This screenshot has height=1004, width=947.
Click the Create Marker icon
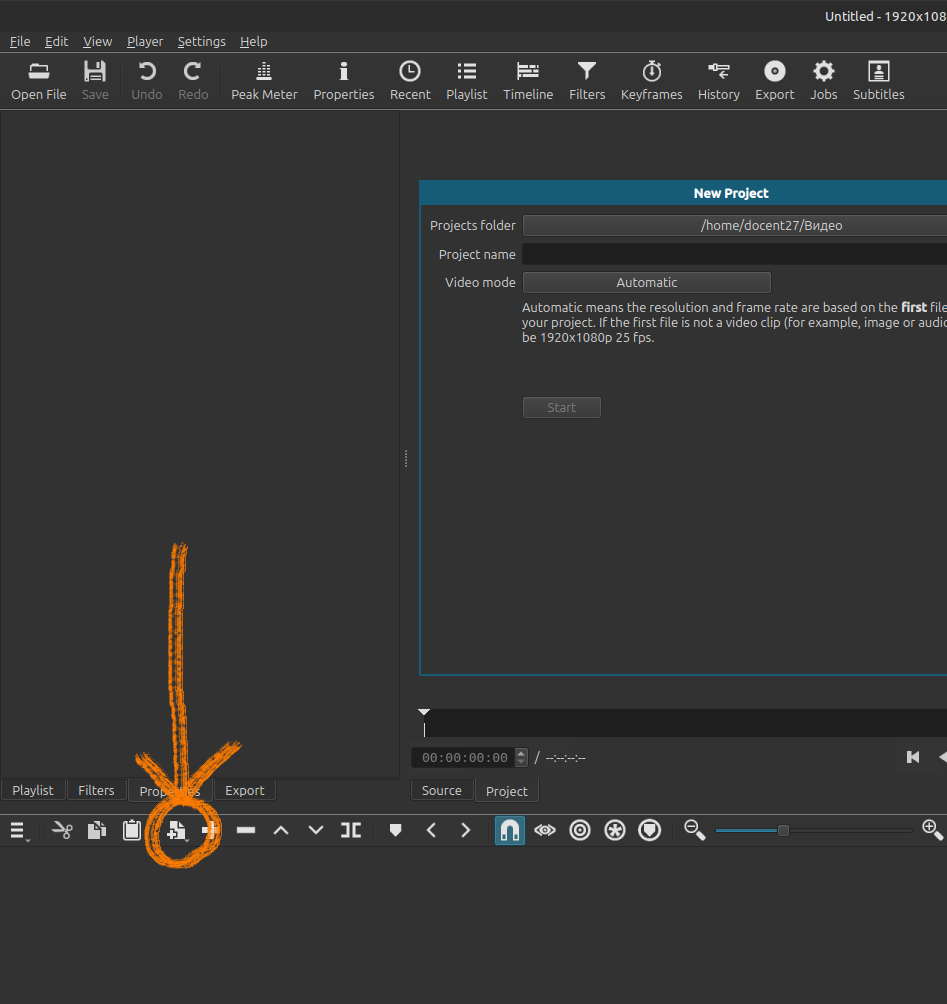(x=395, y=830)
